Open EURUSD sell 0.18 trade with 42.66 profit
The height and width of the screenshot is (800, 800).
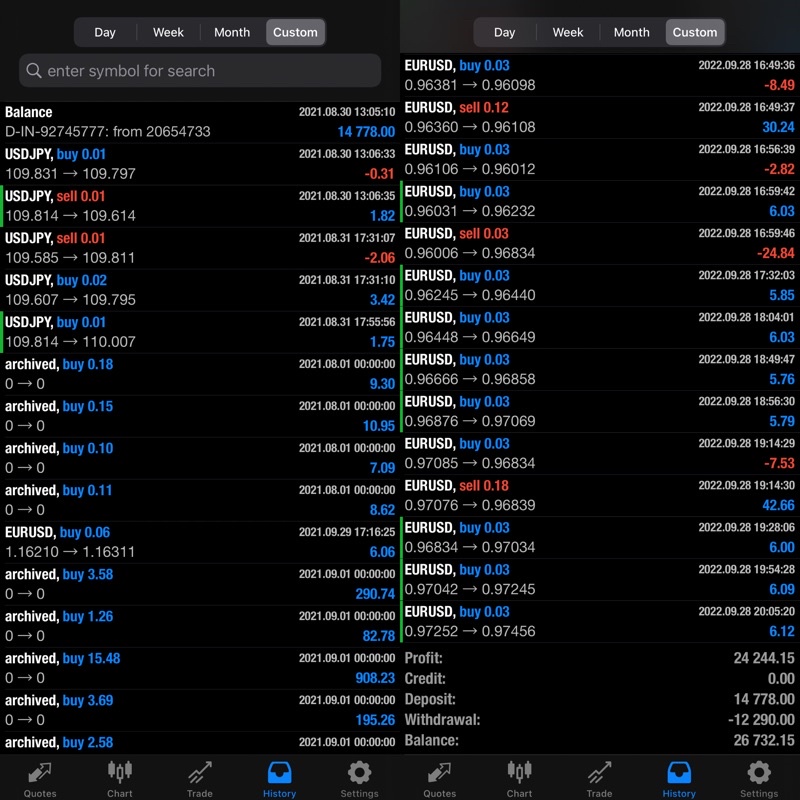coord(600,496)
